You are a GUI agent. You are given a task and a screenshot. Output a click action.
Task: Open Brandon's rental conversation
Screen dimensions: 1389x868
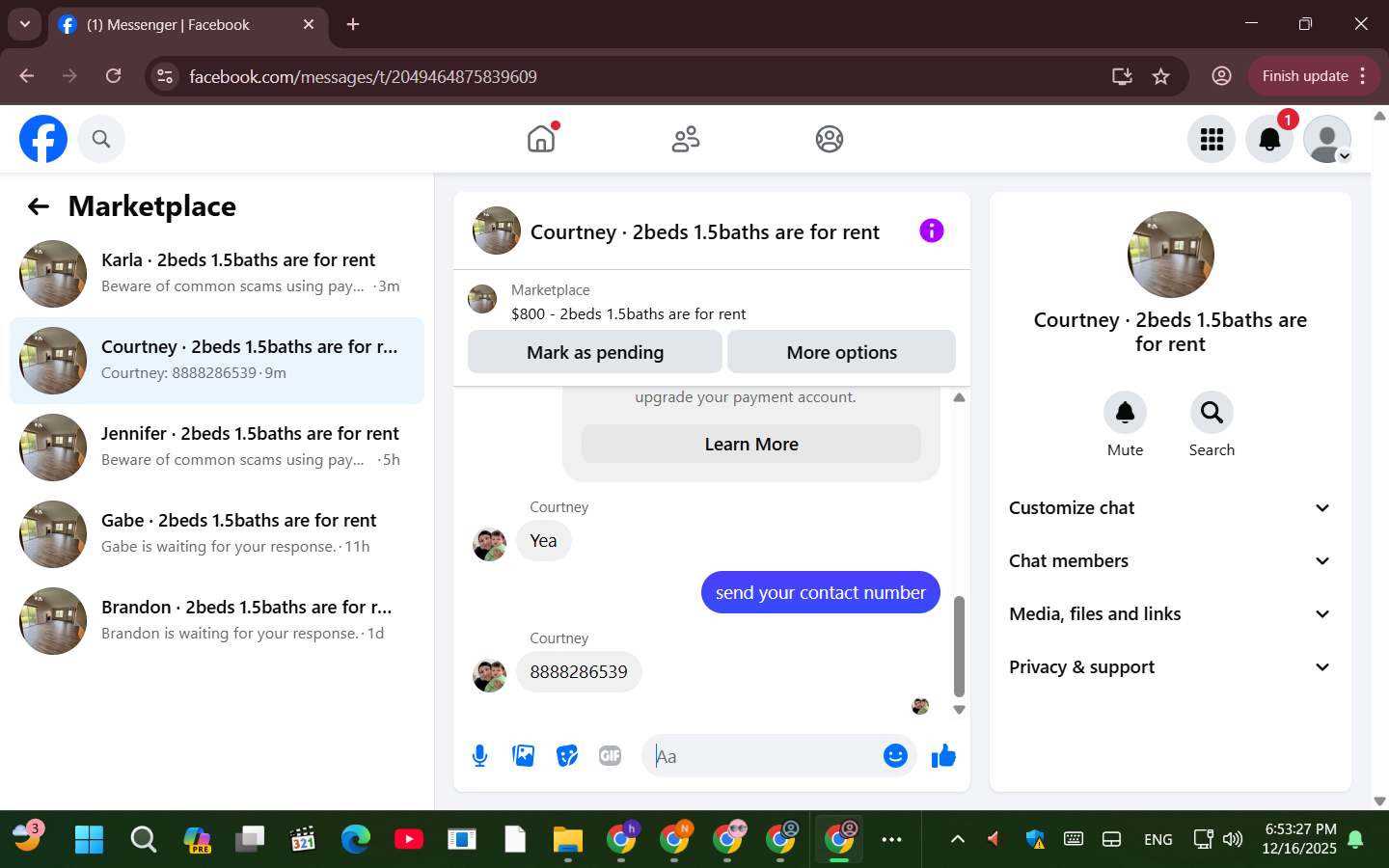[x=217, y=621]
